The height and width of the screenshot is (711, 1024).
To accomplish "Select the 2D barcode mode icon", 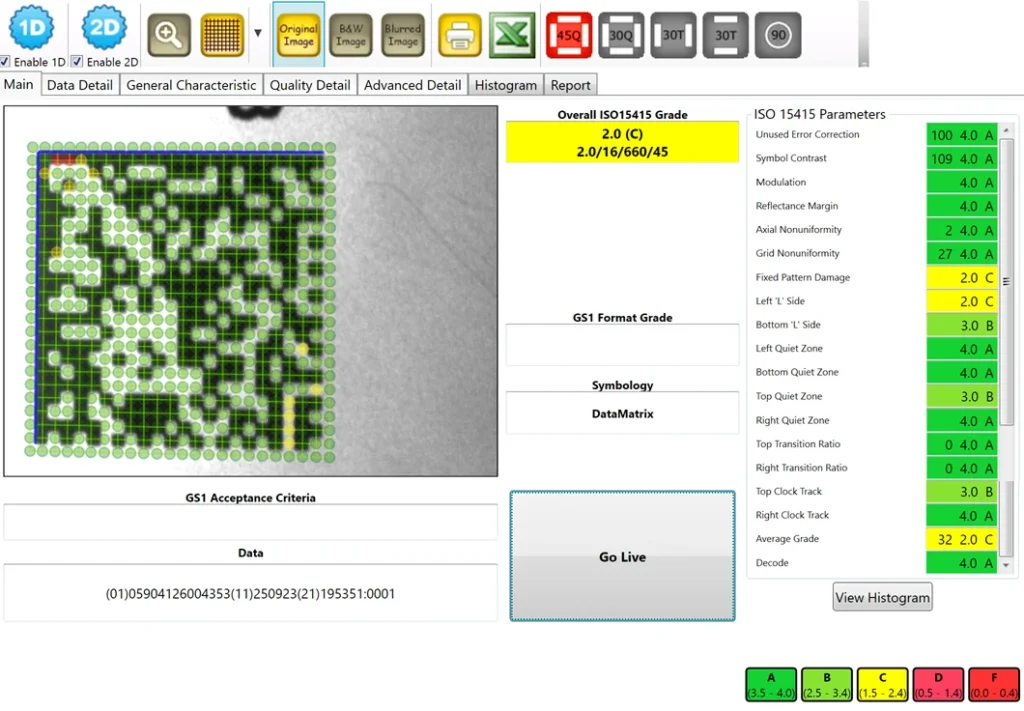I will pyautogui.click(x=103, y=29).
